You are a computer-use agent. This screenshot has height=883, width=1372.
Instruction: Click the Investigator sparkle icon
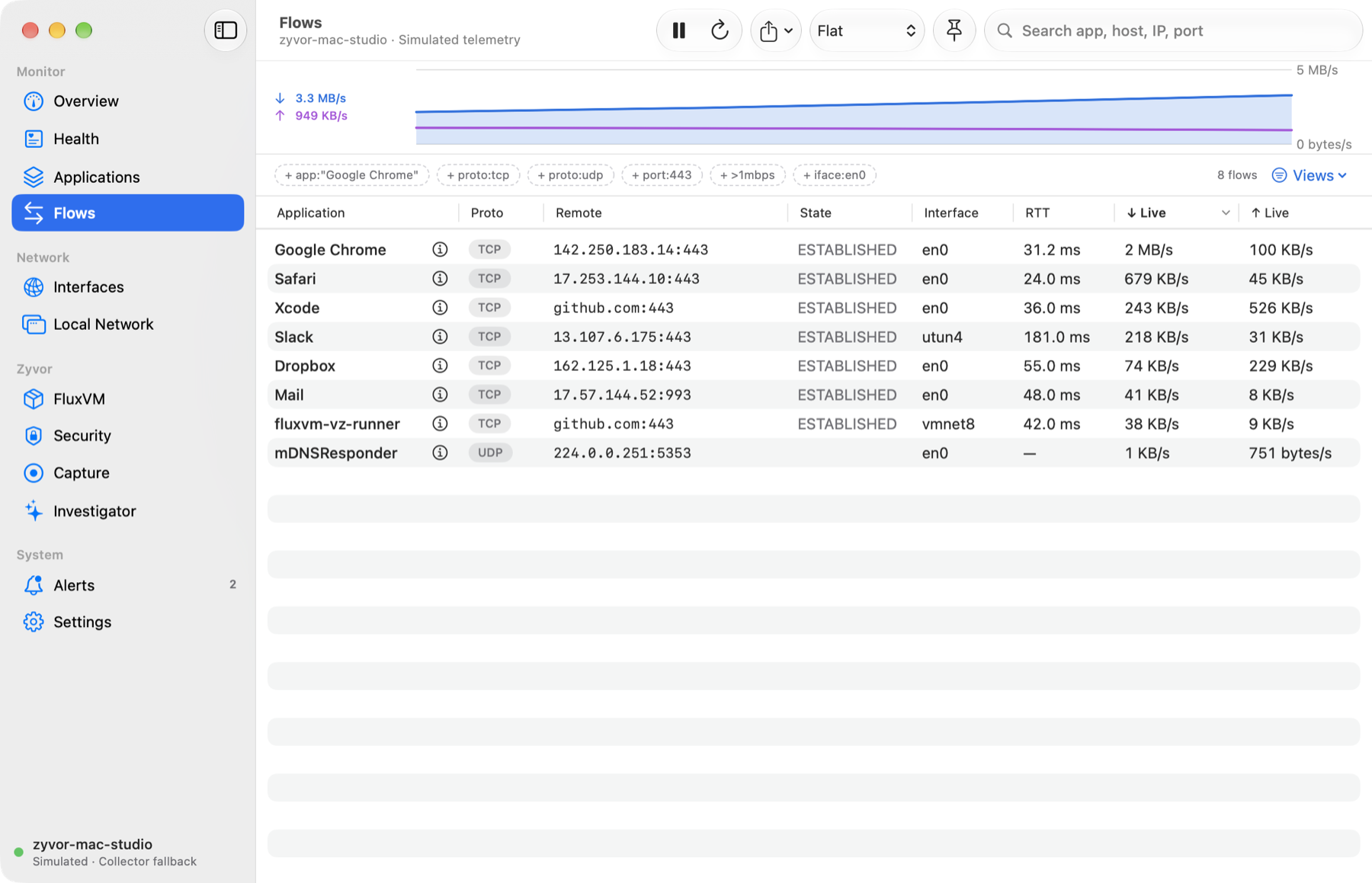point(34,511)
